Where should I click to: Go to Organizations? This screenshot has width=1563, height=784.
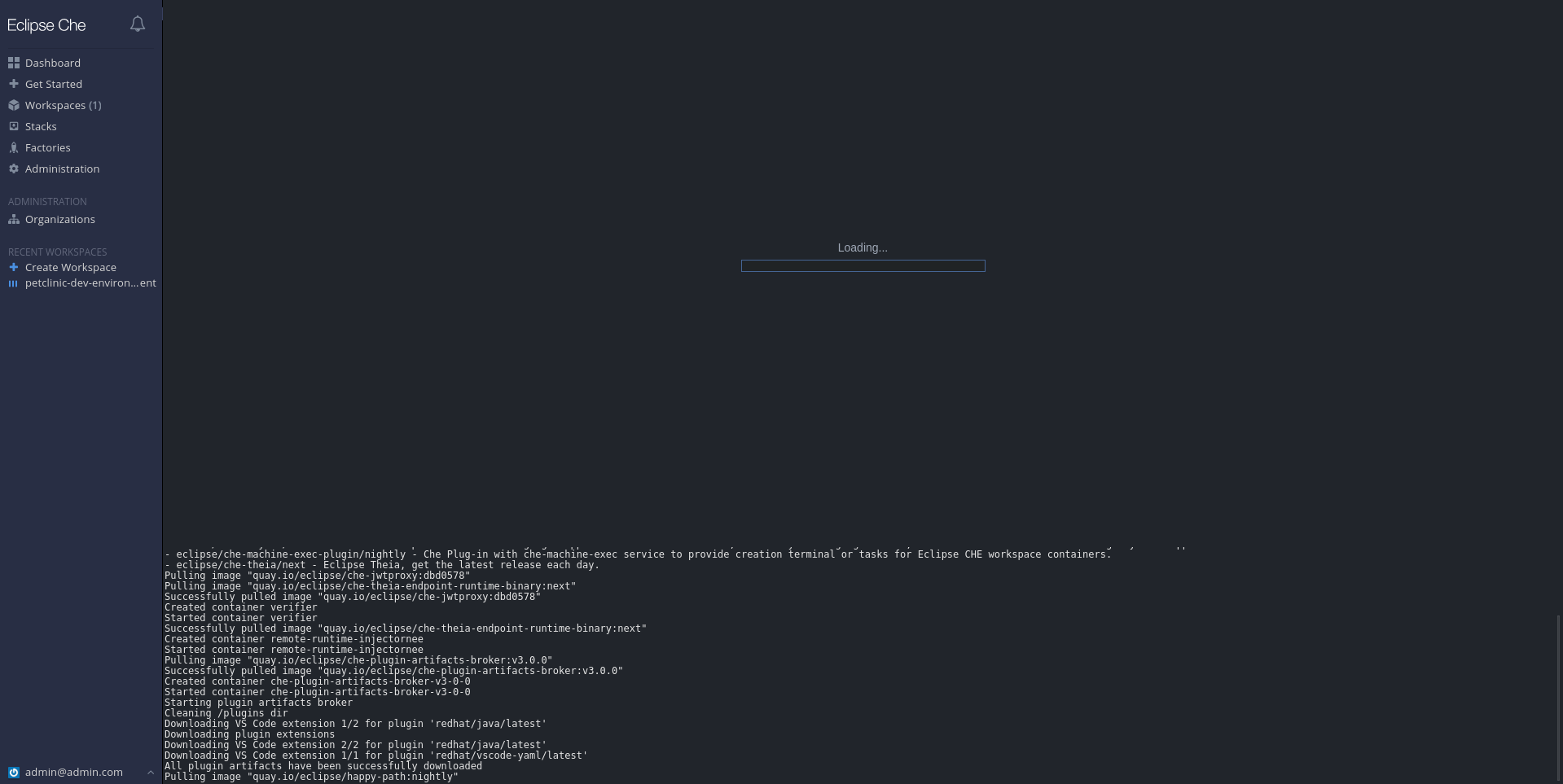pos(60,219)
